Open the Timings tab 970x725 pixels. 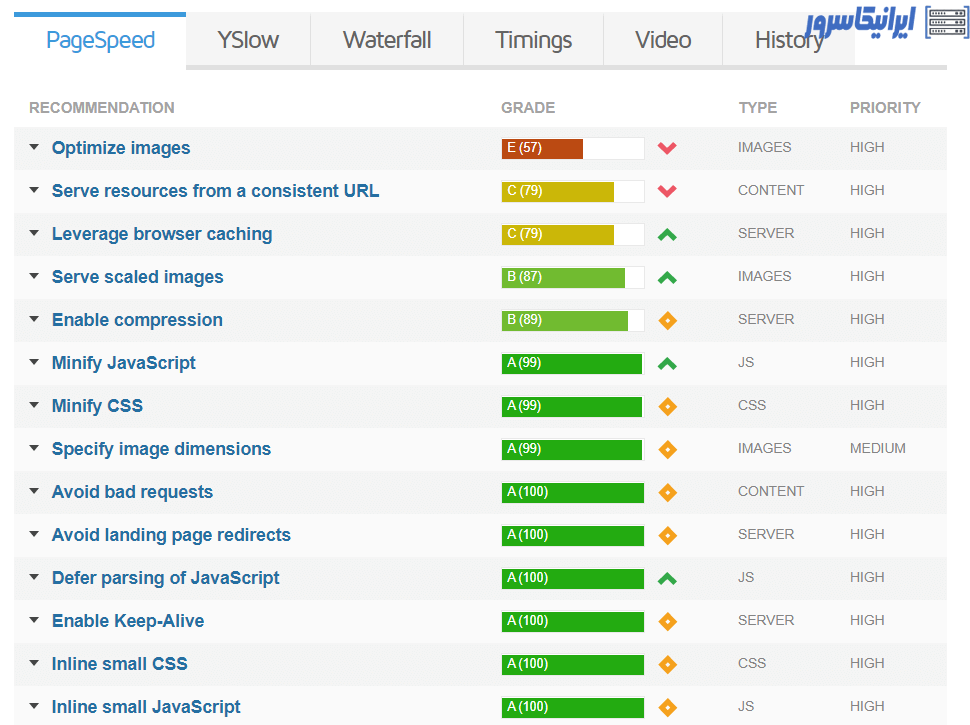[x=533, y=40]
